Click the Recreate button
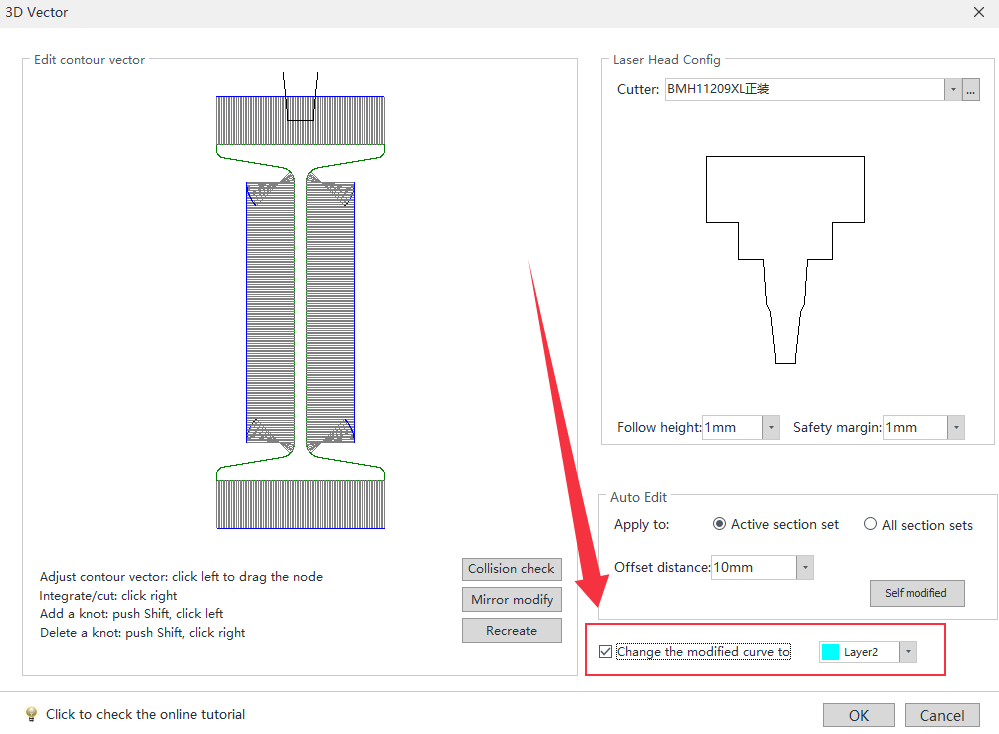Viewport: 999px width, 734px height. [x=512, y=631]
